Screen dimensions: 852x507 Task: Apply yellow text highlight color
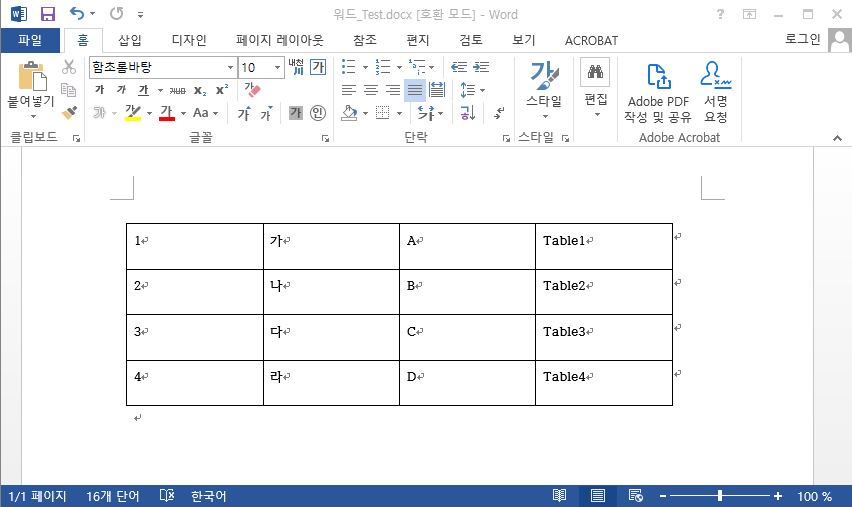pyautogui.click(x=133, y=112)
